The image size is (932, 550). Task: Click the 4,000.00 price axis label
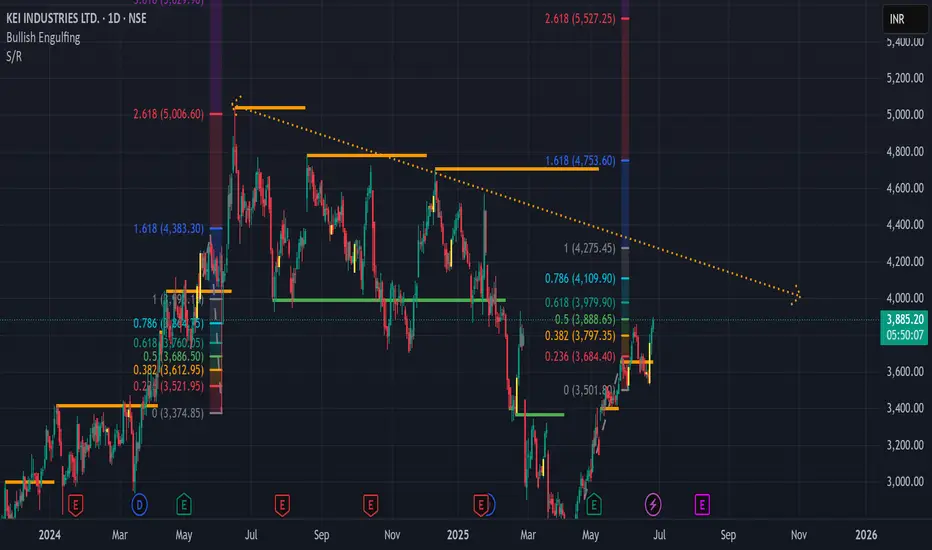tap(905, 298)
